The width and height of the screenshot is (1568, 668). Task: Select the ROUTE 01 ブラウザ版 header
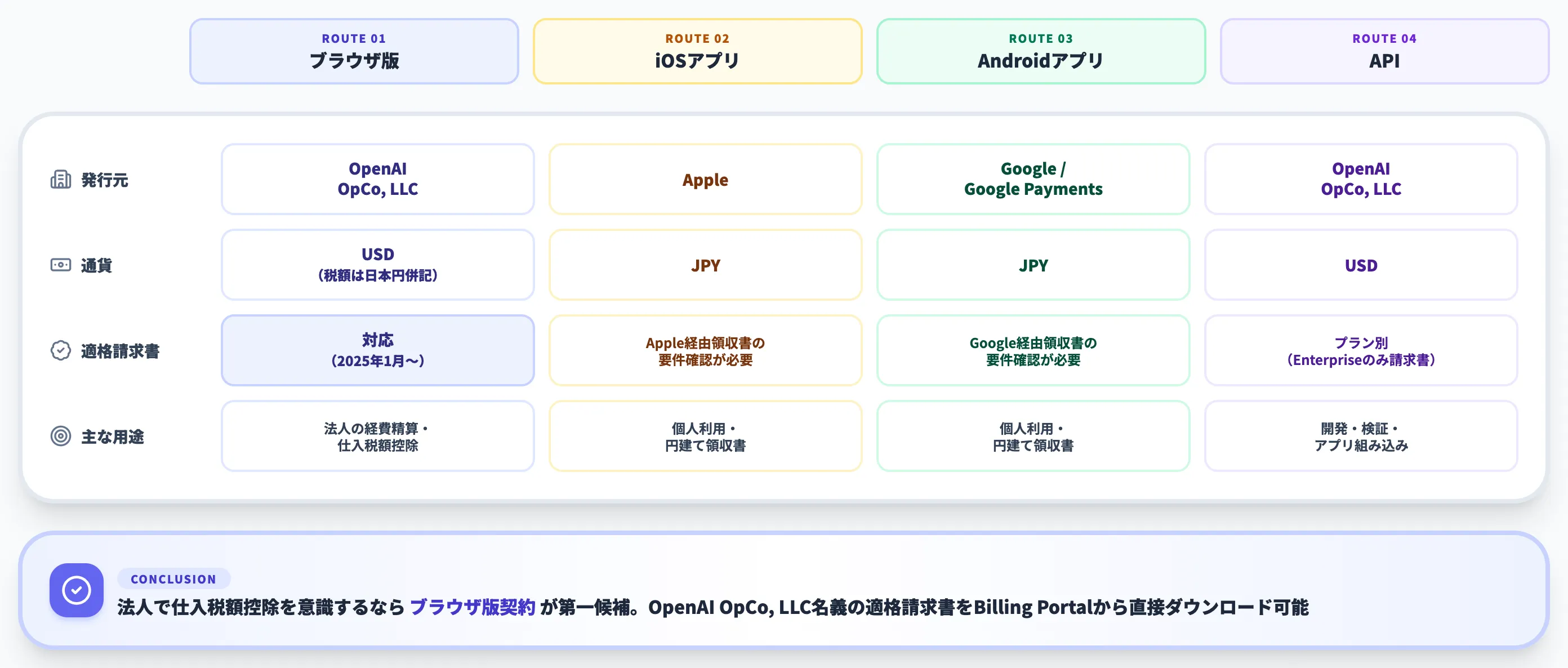(354, 51)
